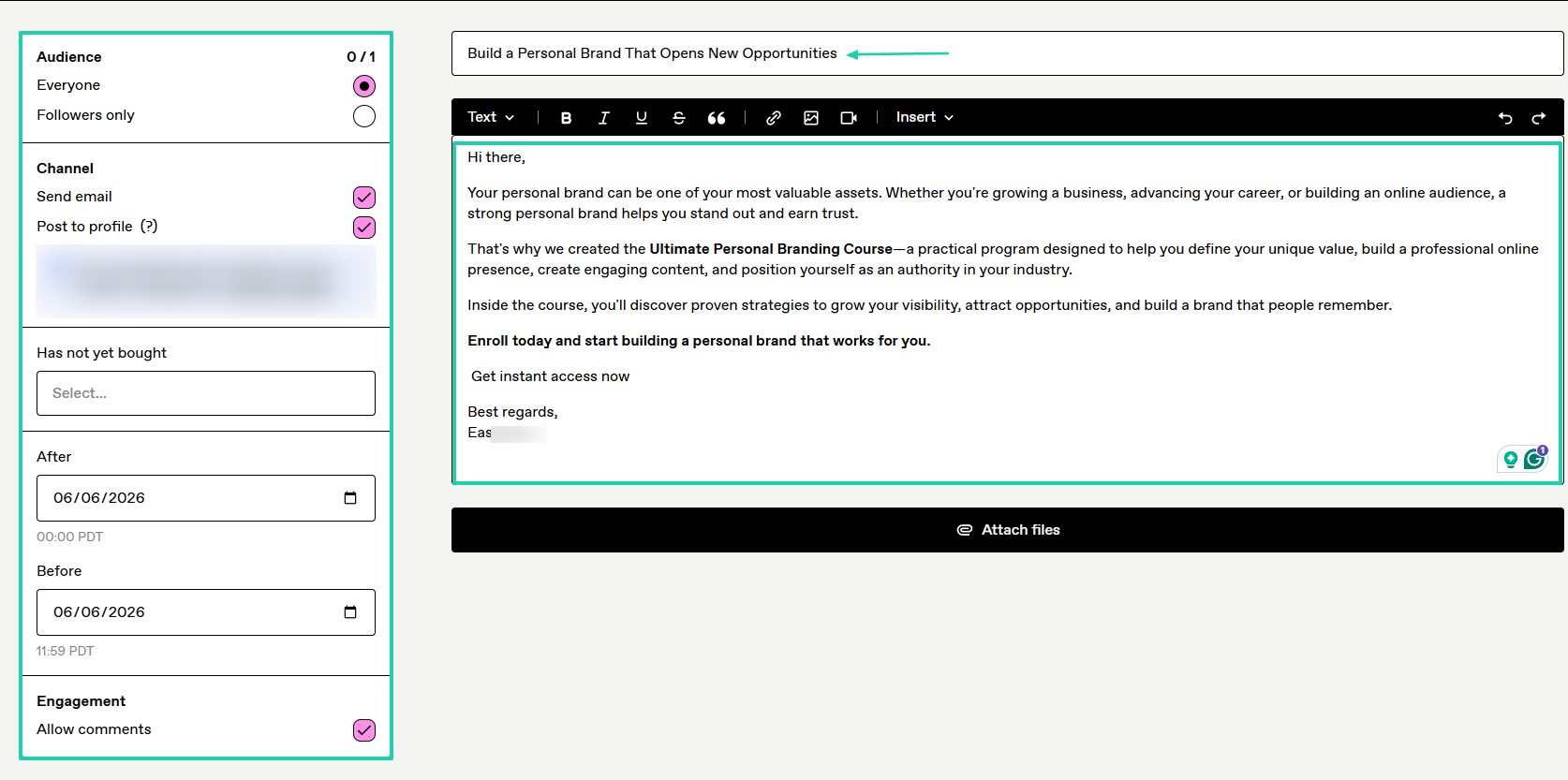Click the green lightbulb suggestion icon
Viewport: 1568px width, 780px height.
click(x=1510, y=459)
